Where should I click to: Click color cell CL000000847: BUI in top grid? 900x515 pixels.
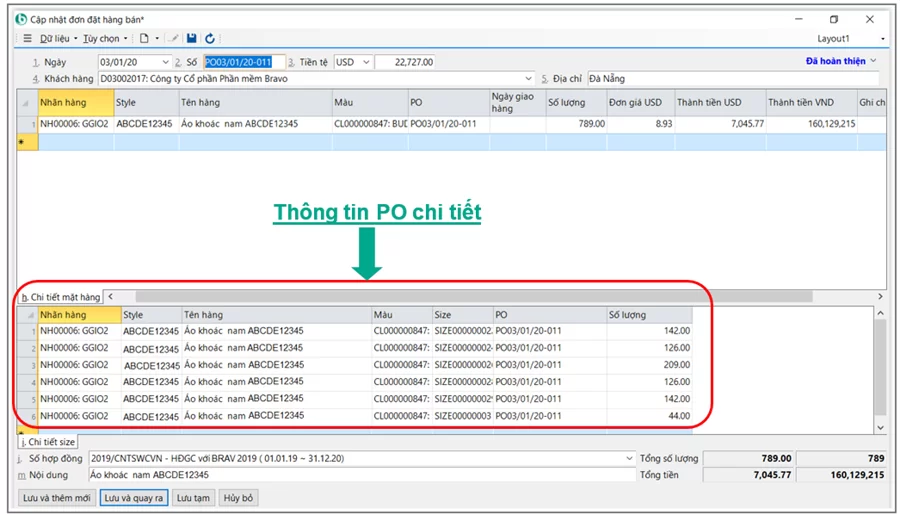pos(370,124)
